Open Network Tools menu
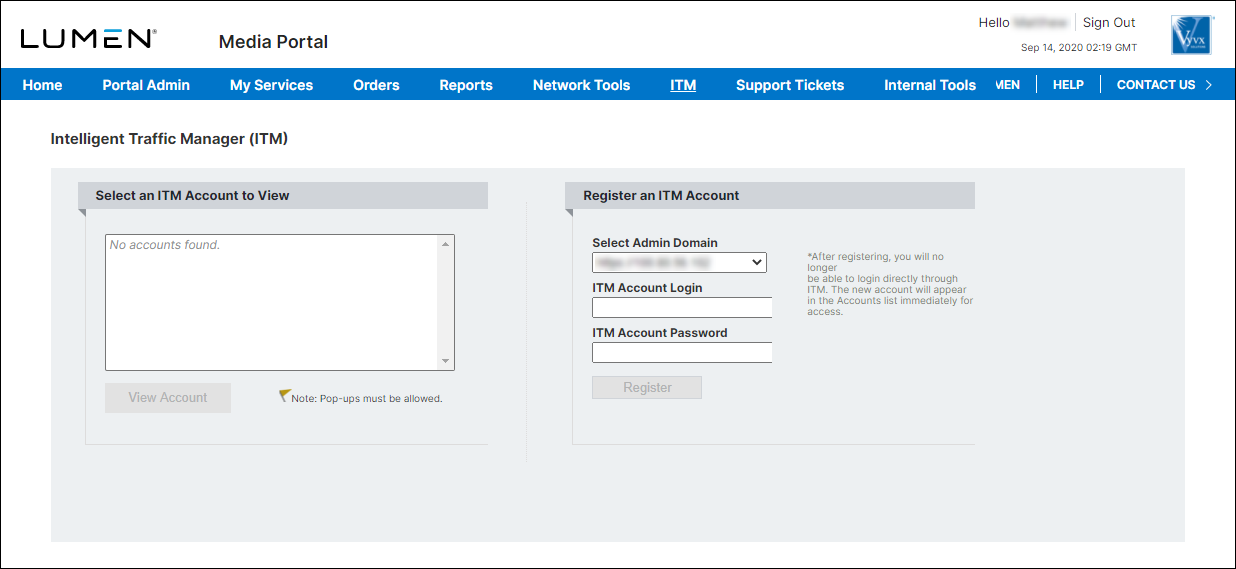1236x569 pixels. coord(581,85)
